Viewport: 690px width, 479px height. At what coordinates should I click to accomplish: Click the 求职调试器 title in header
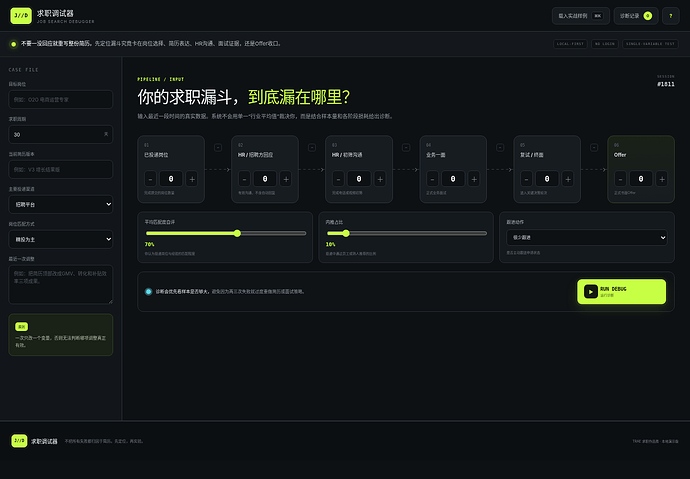(x=55, y=13)
